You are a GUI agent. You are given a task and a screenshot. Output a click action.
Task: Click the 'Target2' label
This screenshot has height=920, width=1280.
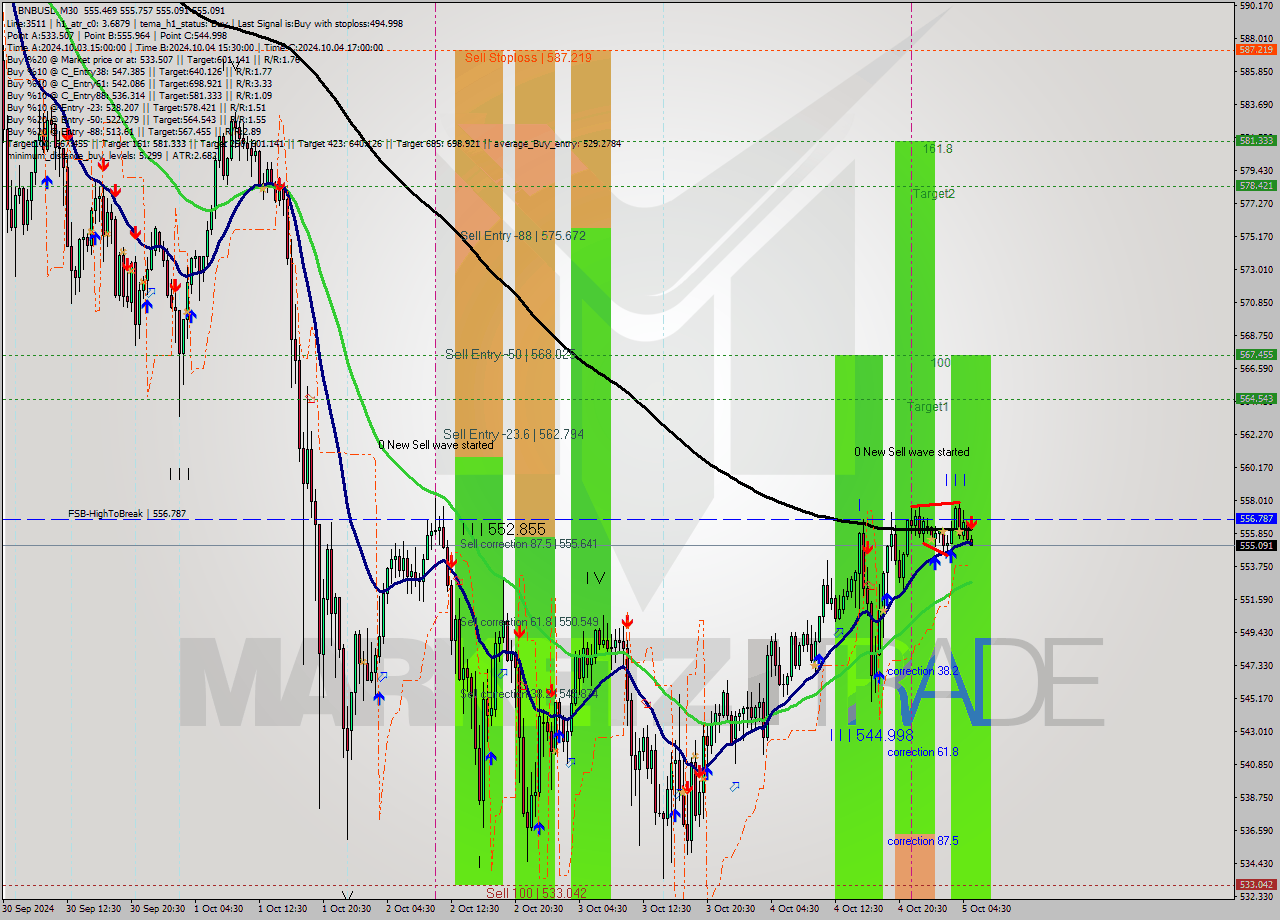pos(934,194)
